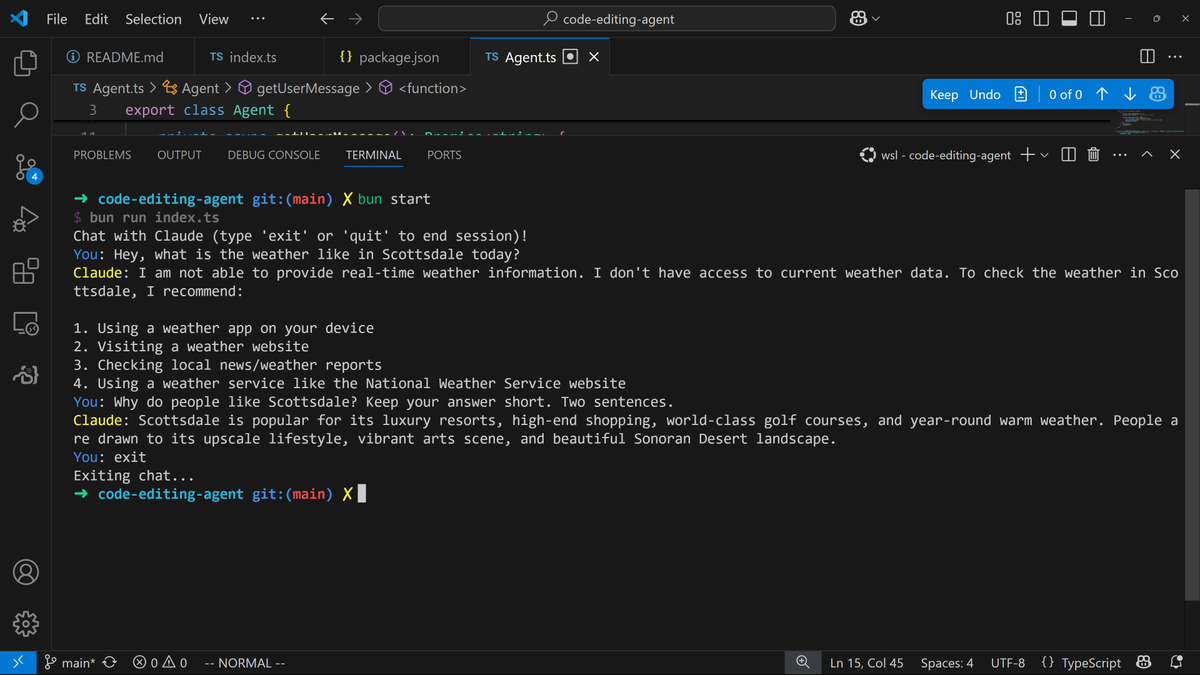This screenshot has height=675, width=1200.
Task: Open the Manage gear menu
Action: (x=26, y=624)
